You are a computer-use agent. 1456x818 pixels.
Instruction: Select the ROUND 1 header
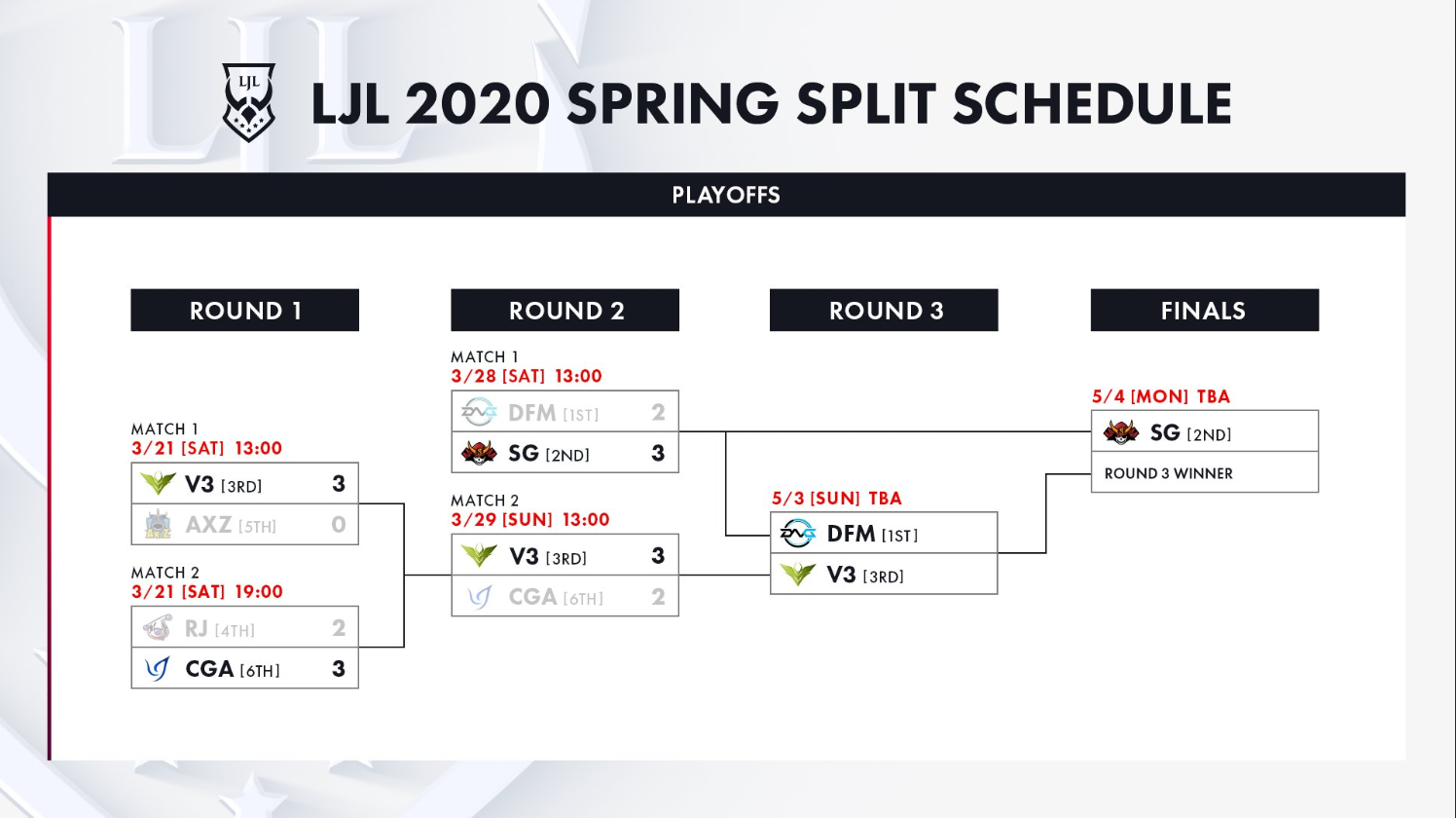pos(245,311)
